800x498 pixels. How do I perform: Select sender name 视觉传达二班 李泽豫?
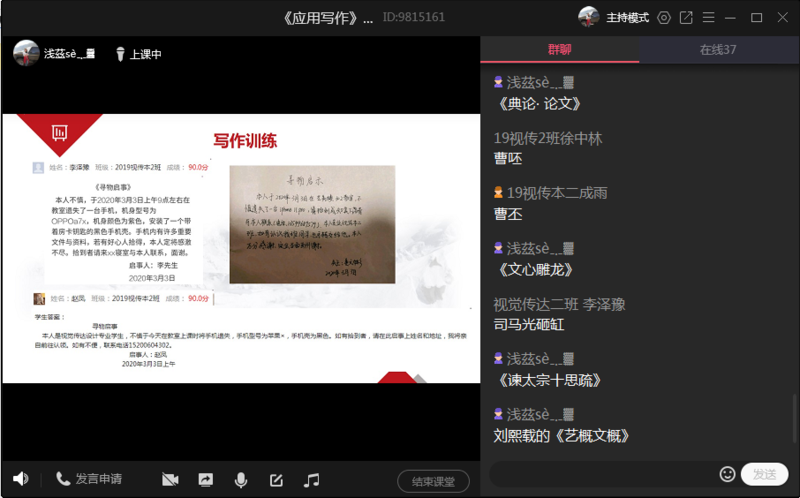coord(559,305)
